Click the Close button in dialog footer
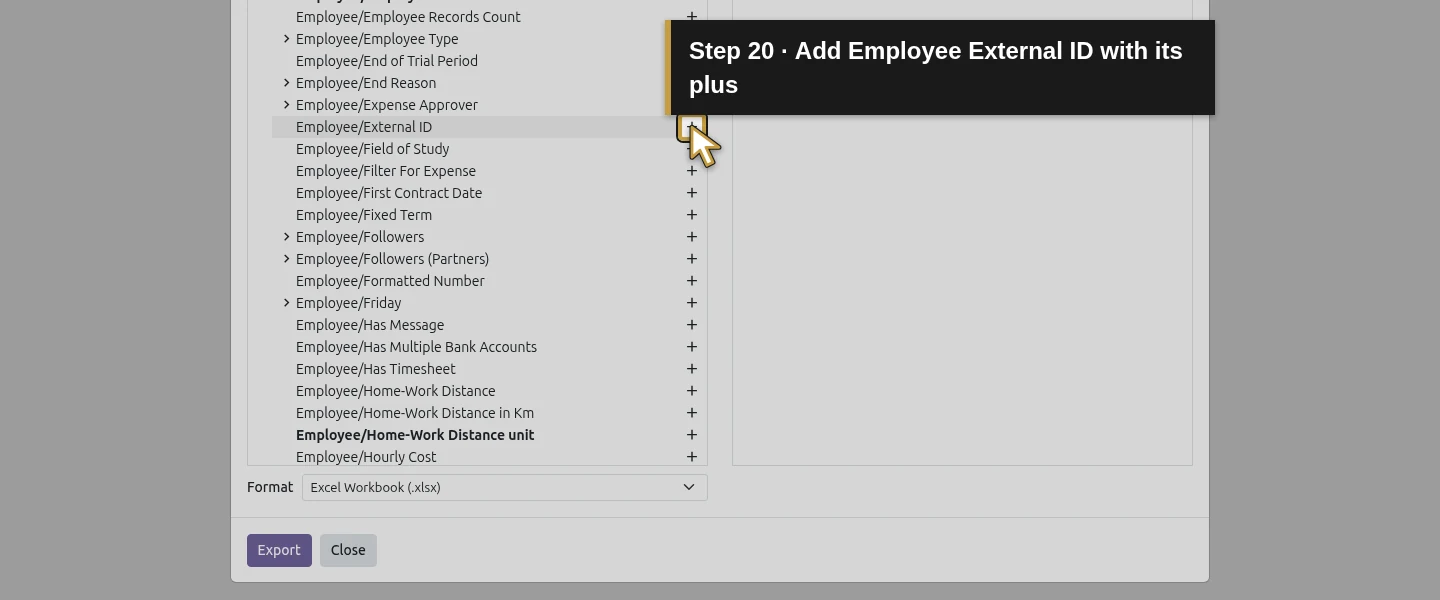1440x600 pixels. [348, 550]
